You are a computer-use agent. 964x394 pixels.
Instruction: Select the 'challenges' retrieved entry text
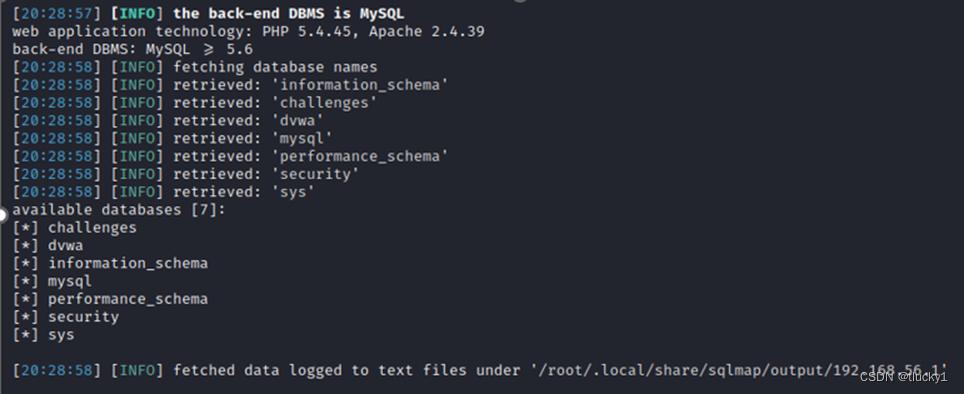coord(328,103)
